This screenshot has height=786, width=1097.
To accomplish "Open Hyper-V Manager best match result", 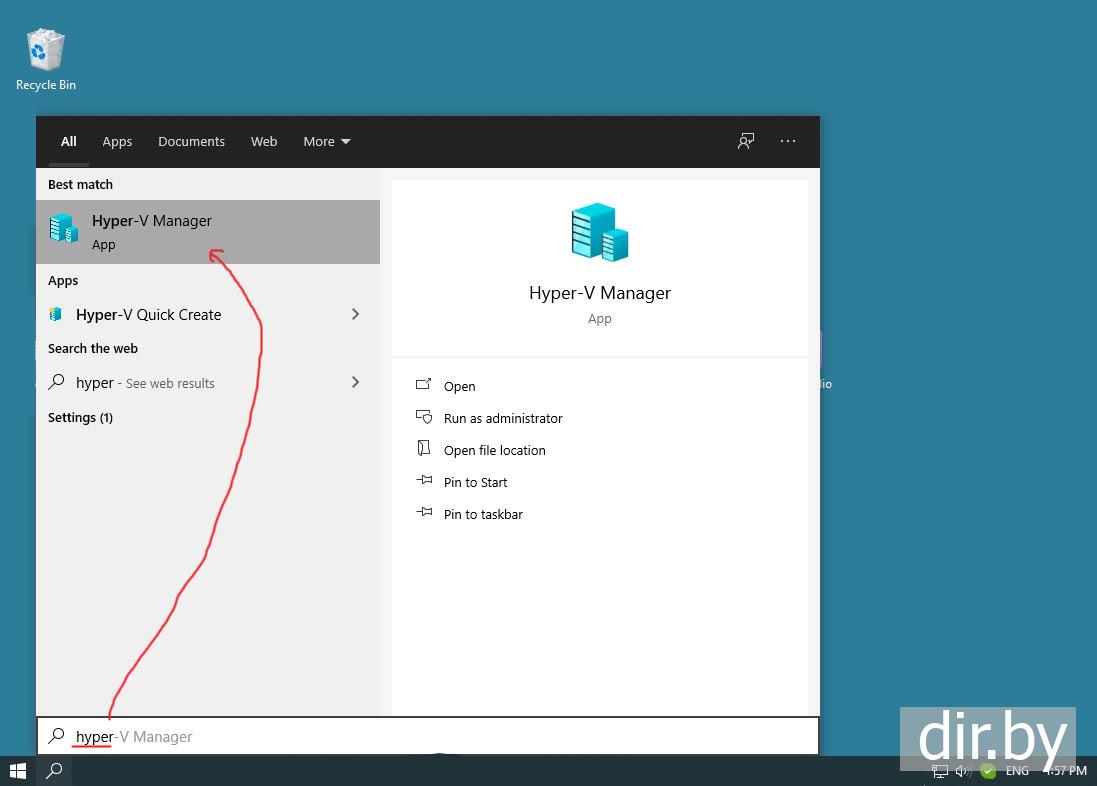I will pyautogui.click(x=207, y=232).
